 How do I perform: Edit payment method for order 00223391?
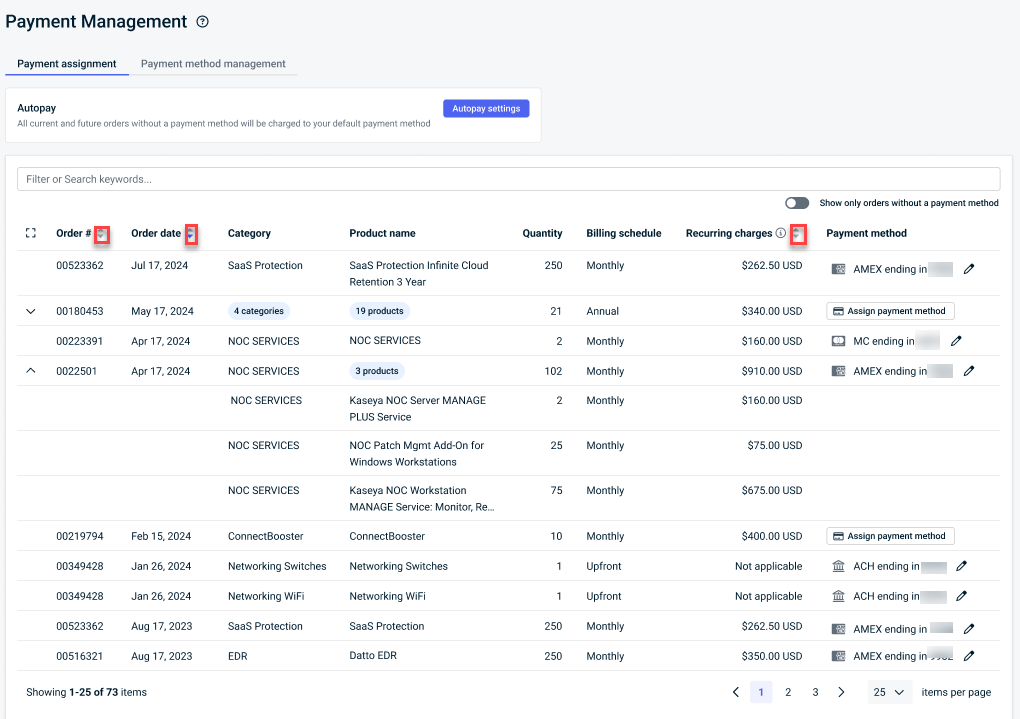click(956, 341)
